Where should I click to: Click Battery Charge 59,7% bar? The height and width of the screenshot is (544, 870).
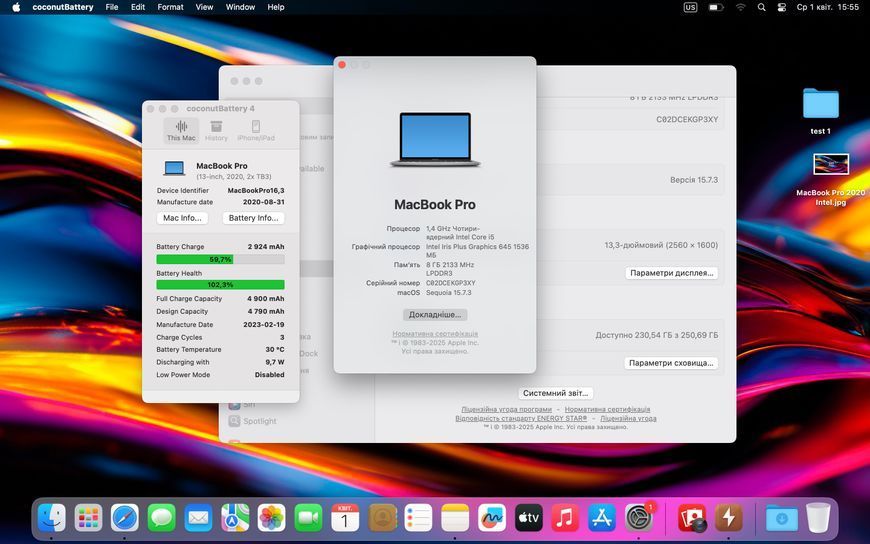[x=220, y=259]
